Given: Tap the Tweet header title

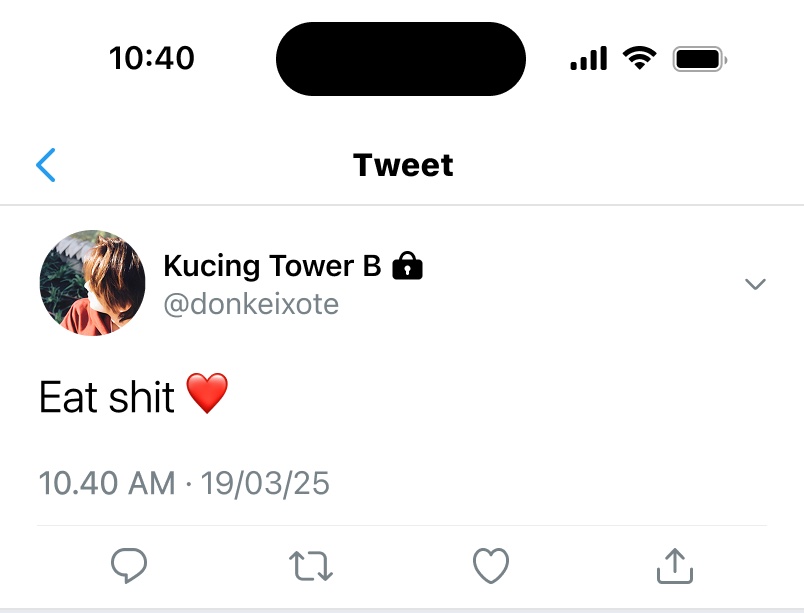Looking at the screenshot, I should click(x=403, y=165).
